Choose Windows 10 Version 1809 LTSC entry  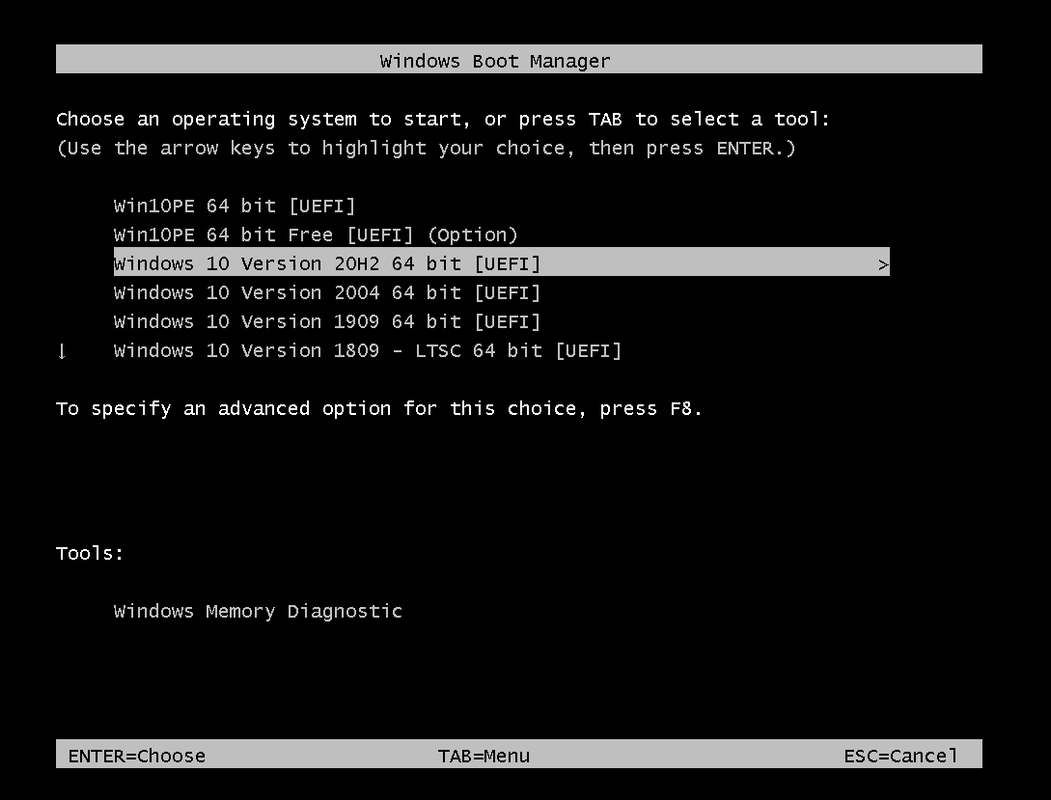pyautogui.click(x=367, y=350)
